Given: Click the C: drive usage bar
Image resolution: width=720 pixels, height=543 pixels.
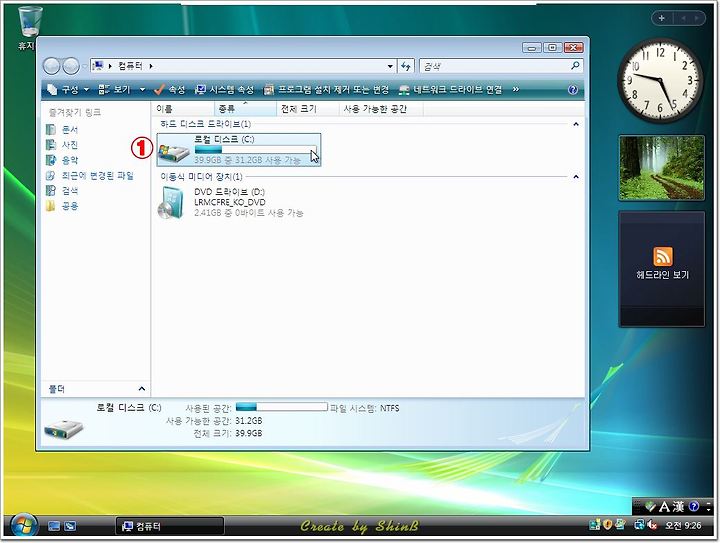Looking at the screenshot, I should click(256, 150).
